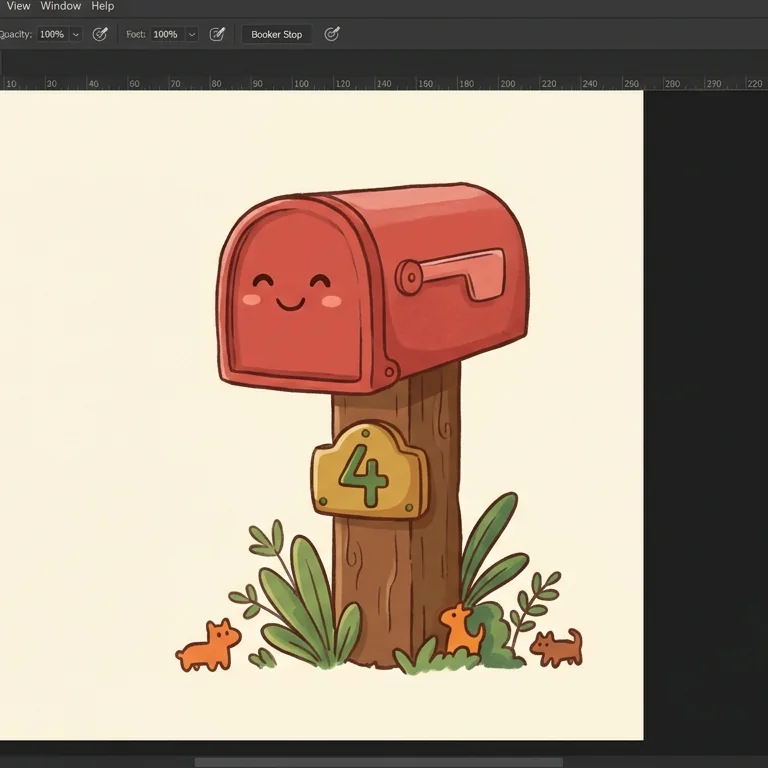Expand the Opacity dropdown arrow
Viewport: 768px width, 768px height.
[x=75, y=34]
